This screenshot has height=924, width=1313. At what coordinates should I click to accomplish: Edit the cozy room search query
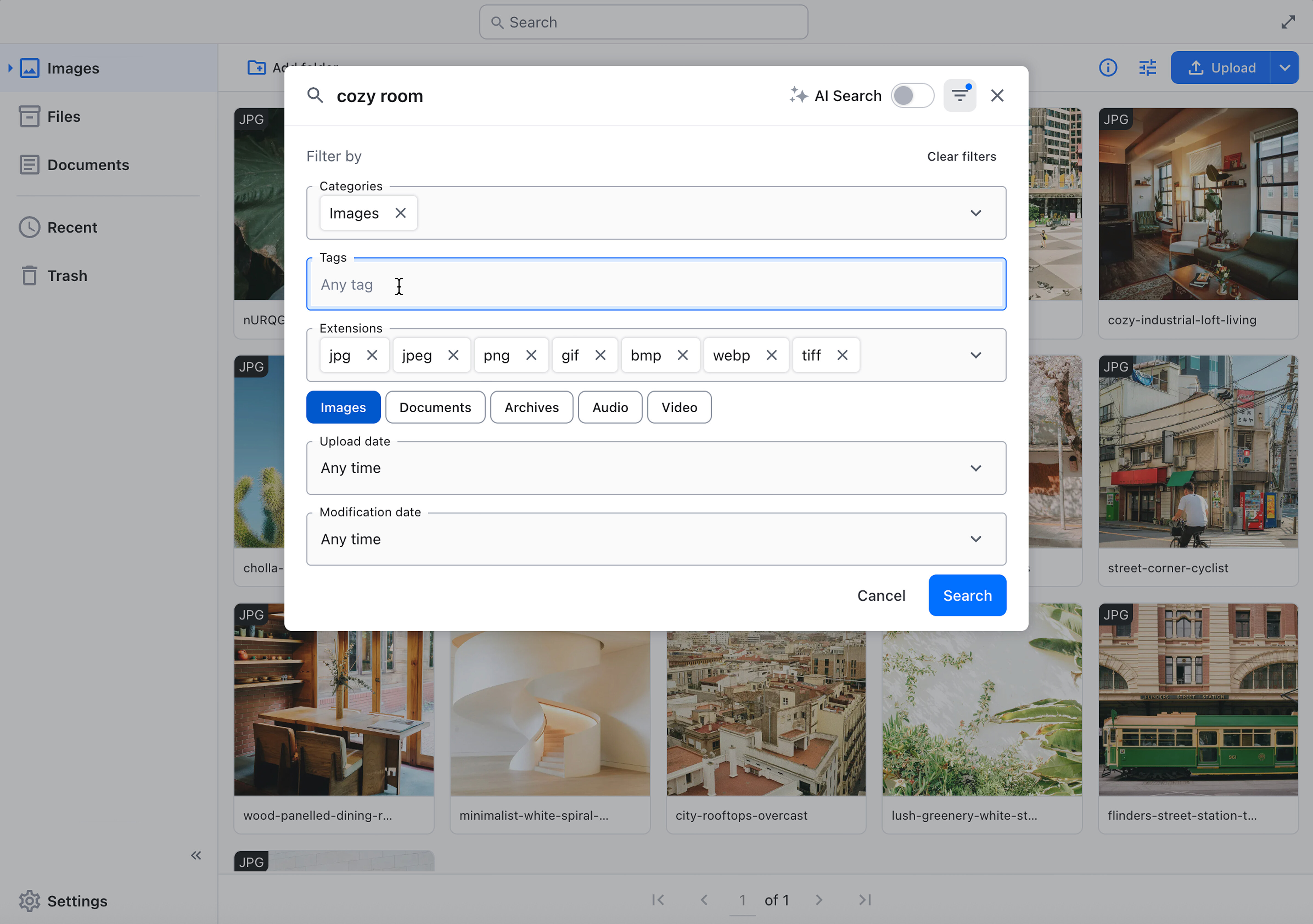(x=380, y=96)
